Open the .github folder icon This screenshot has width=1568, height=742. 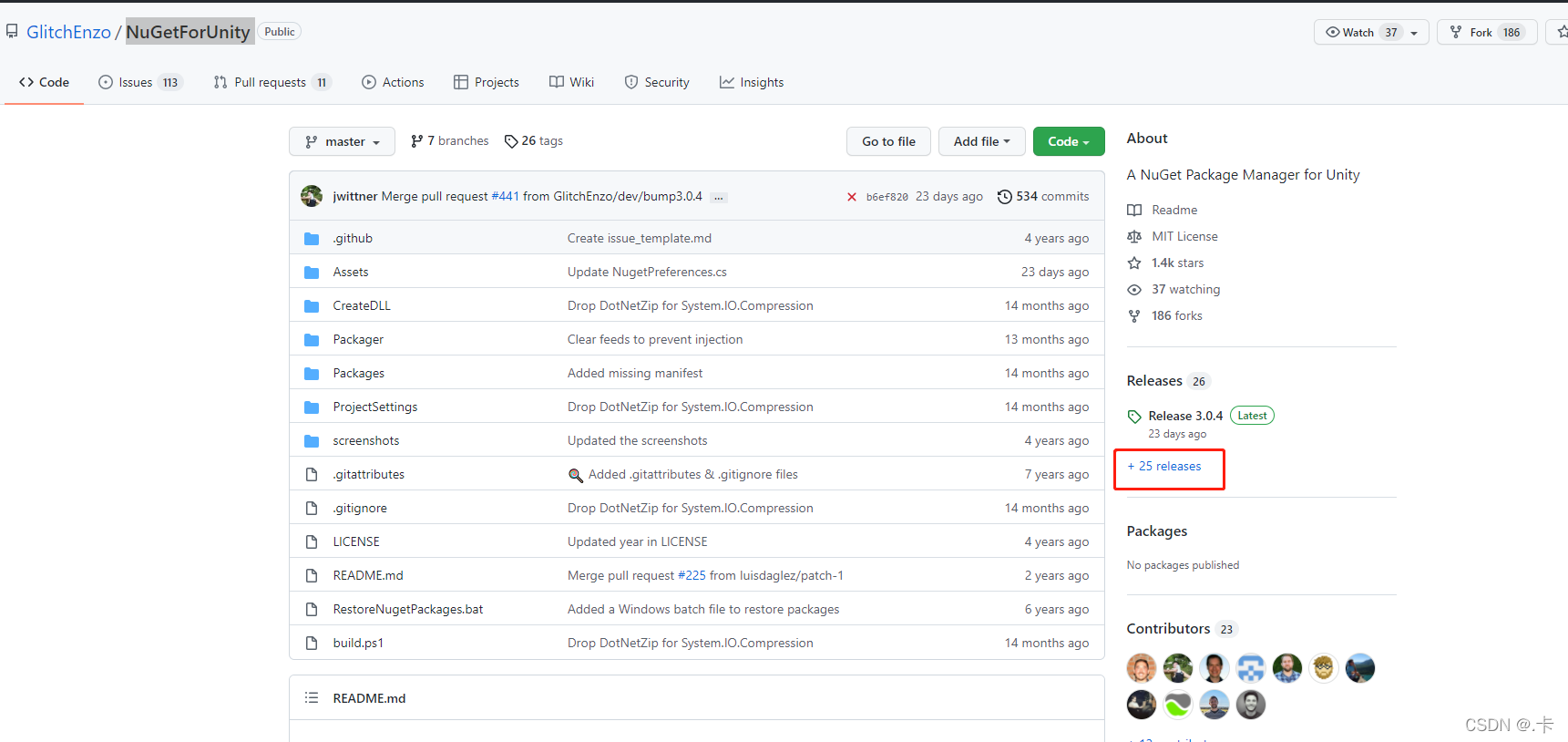click(x=312, y=239)
